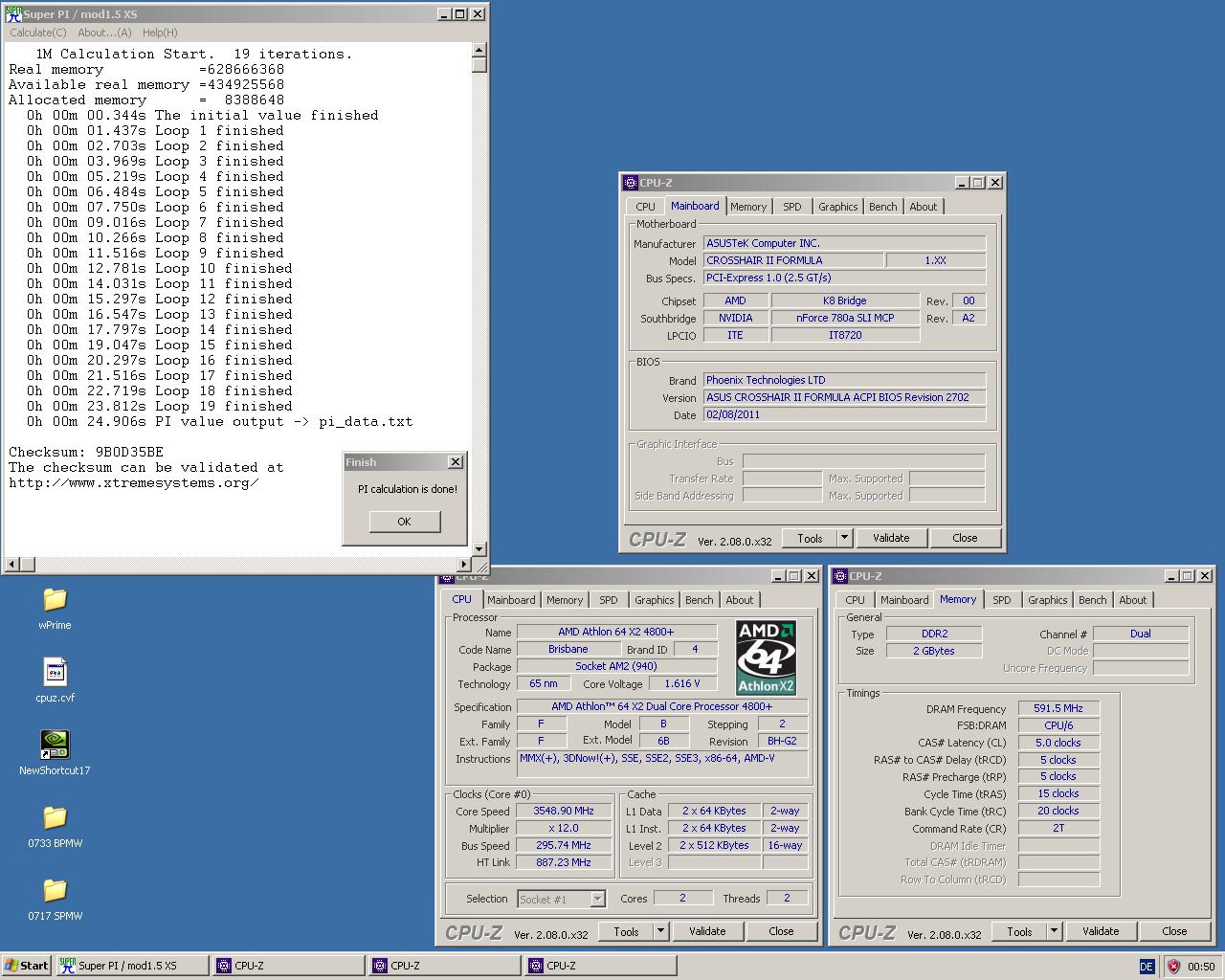The image size is (1225, 980).
Task: Select CPU tab in Mainboard CPU-Z window
Action: [x=646, y=207]
